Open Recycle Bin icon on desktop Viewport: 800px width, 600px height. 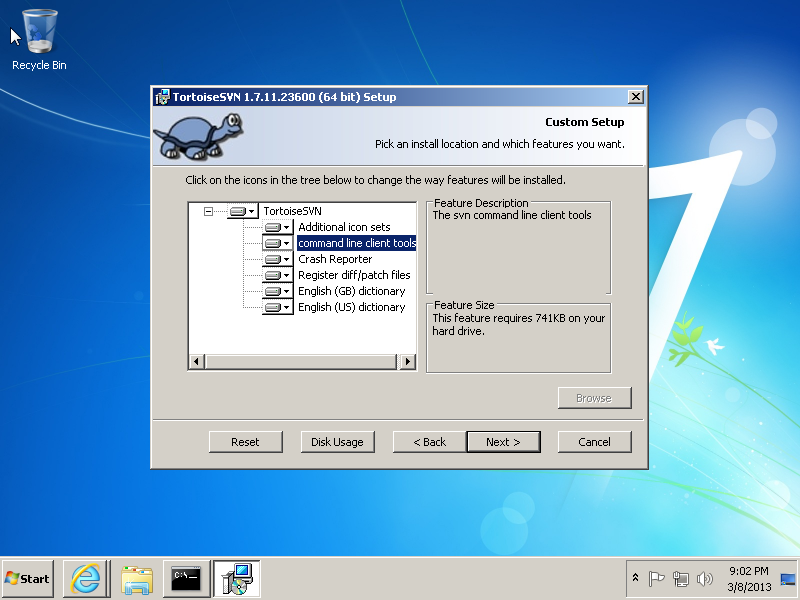(39, 40)
